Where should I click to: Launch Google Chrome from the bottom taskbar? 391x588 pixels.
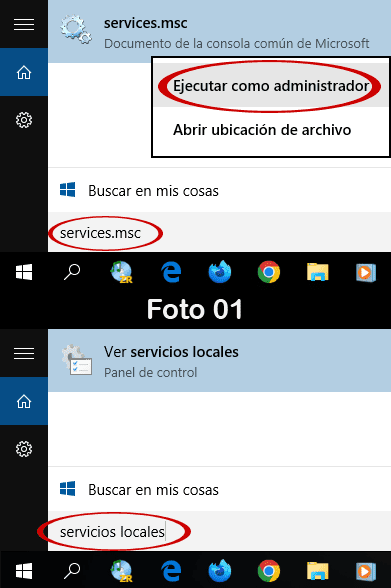[x=269, y=571]
